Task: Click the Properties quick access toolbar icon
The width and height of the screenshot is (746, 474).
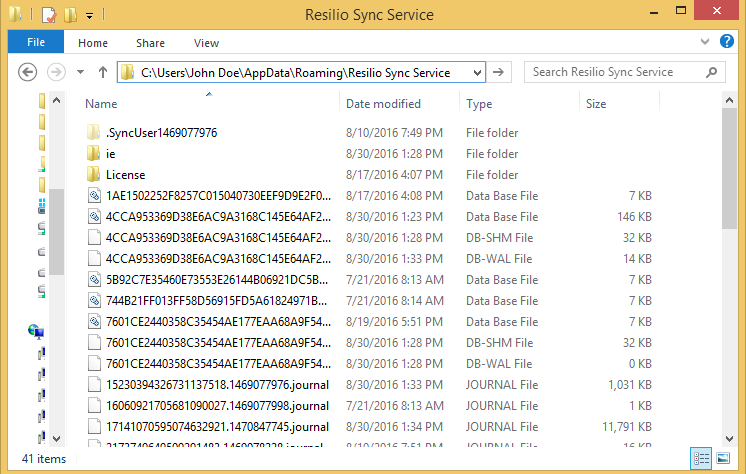Action: click(49, 15)
